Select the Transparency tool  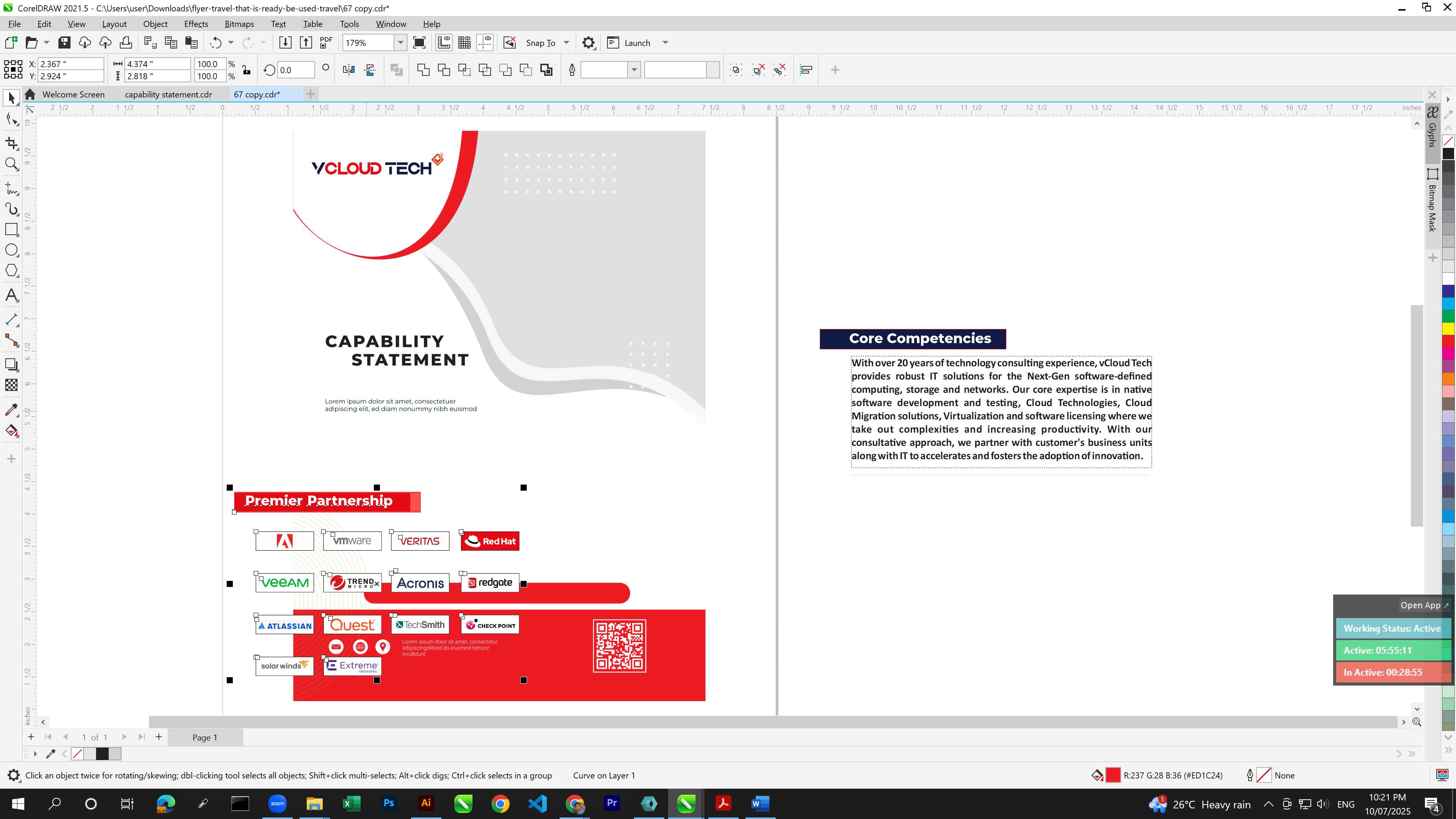click(11, 385)
